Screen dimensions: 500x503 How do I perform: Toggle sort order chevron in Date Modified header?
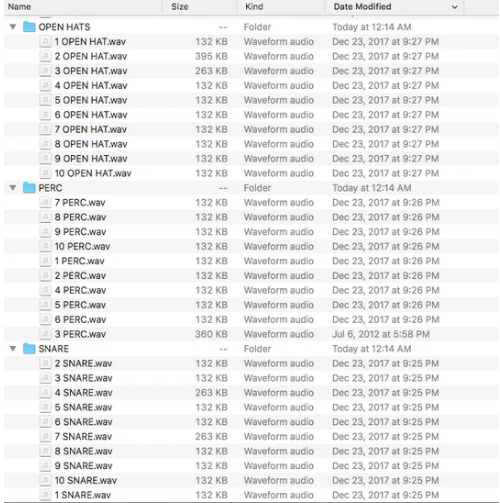[x=455, y=7]
